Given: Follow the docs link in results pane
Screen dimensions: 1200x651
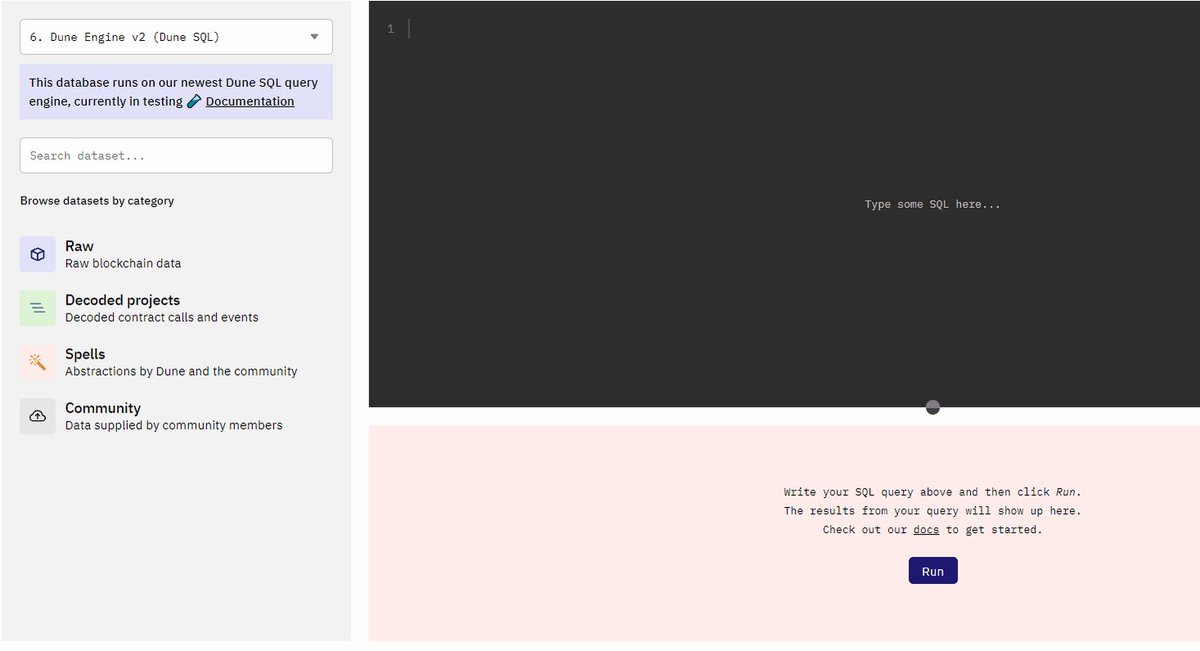Looking at the screenshot, I should click(x=926, y=530).
